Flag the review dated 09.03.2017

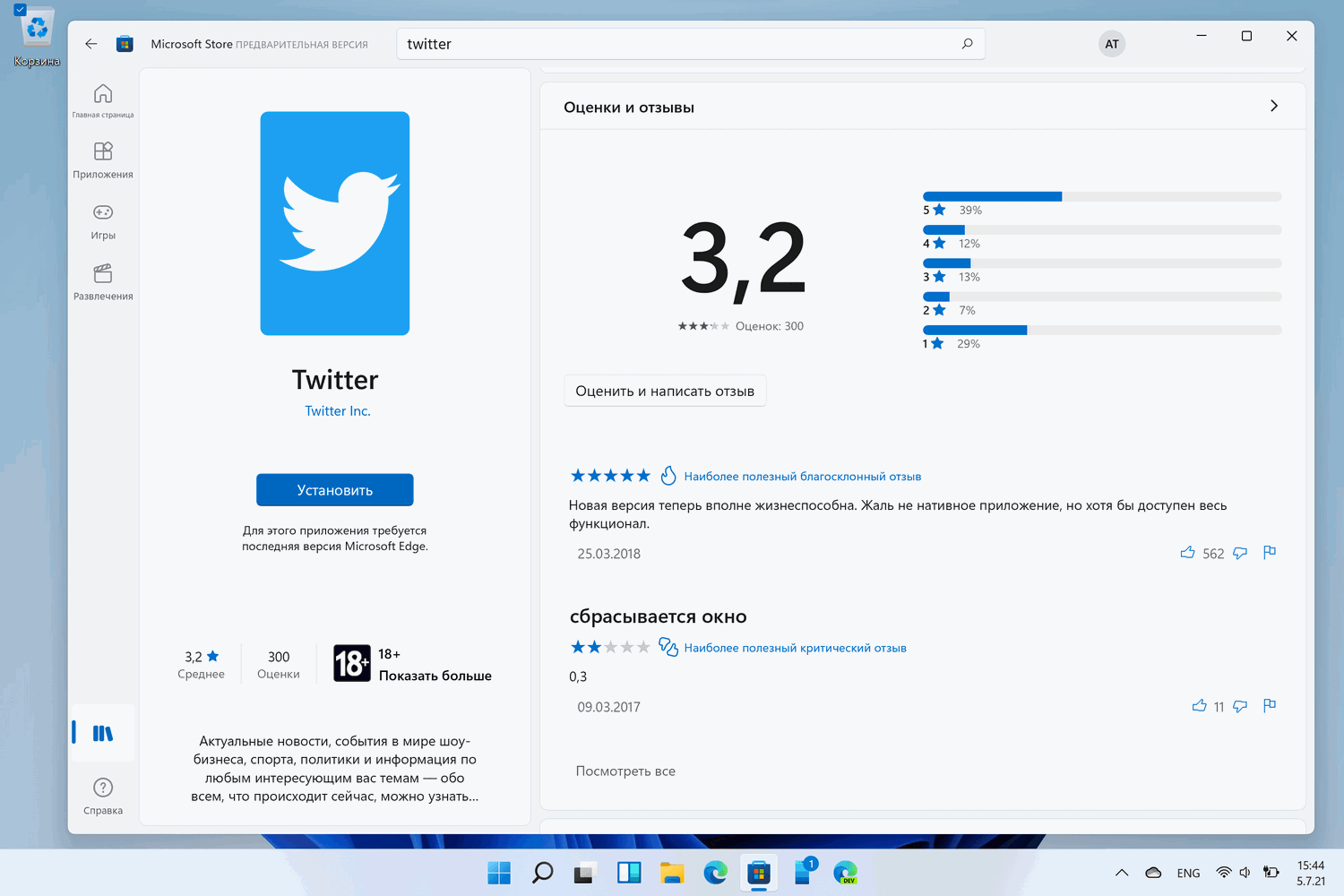click(1270, 706)
